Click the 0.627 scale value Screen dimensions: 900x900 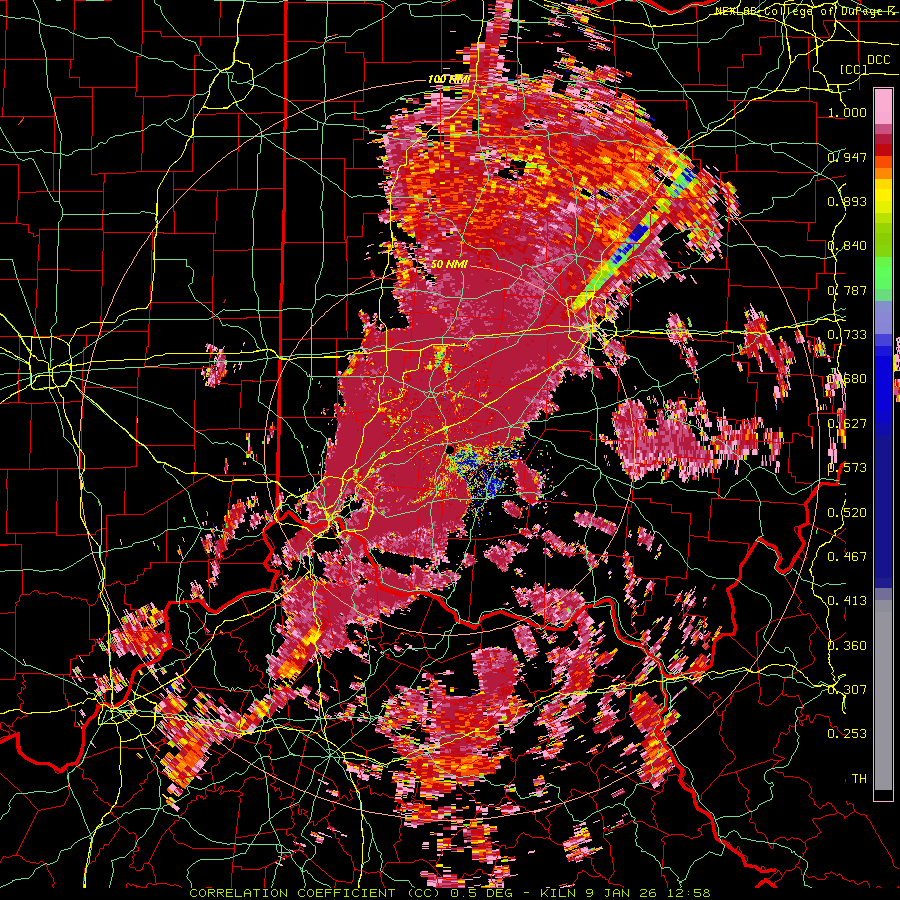(847, 424)
